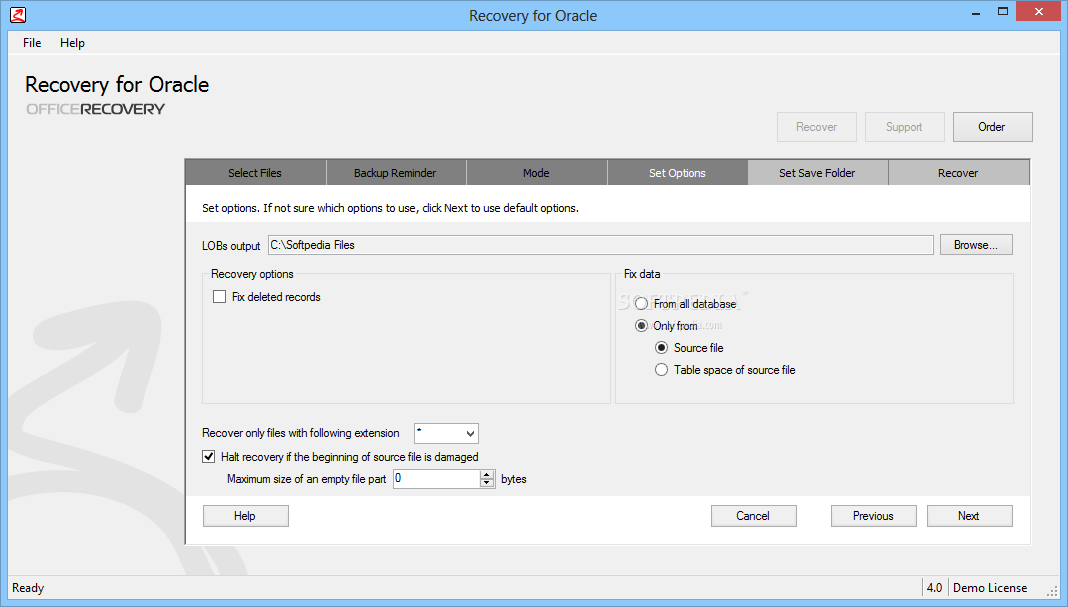Image resolution: width=1068 pixels, height=607 pixels.
Task: Click the 4.0 version label in status bar
Action: [x=934, y=588]
